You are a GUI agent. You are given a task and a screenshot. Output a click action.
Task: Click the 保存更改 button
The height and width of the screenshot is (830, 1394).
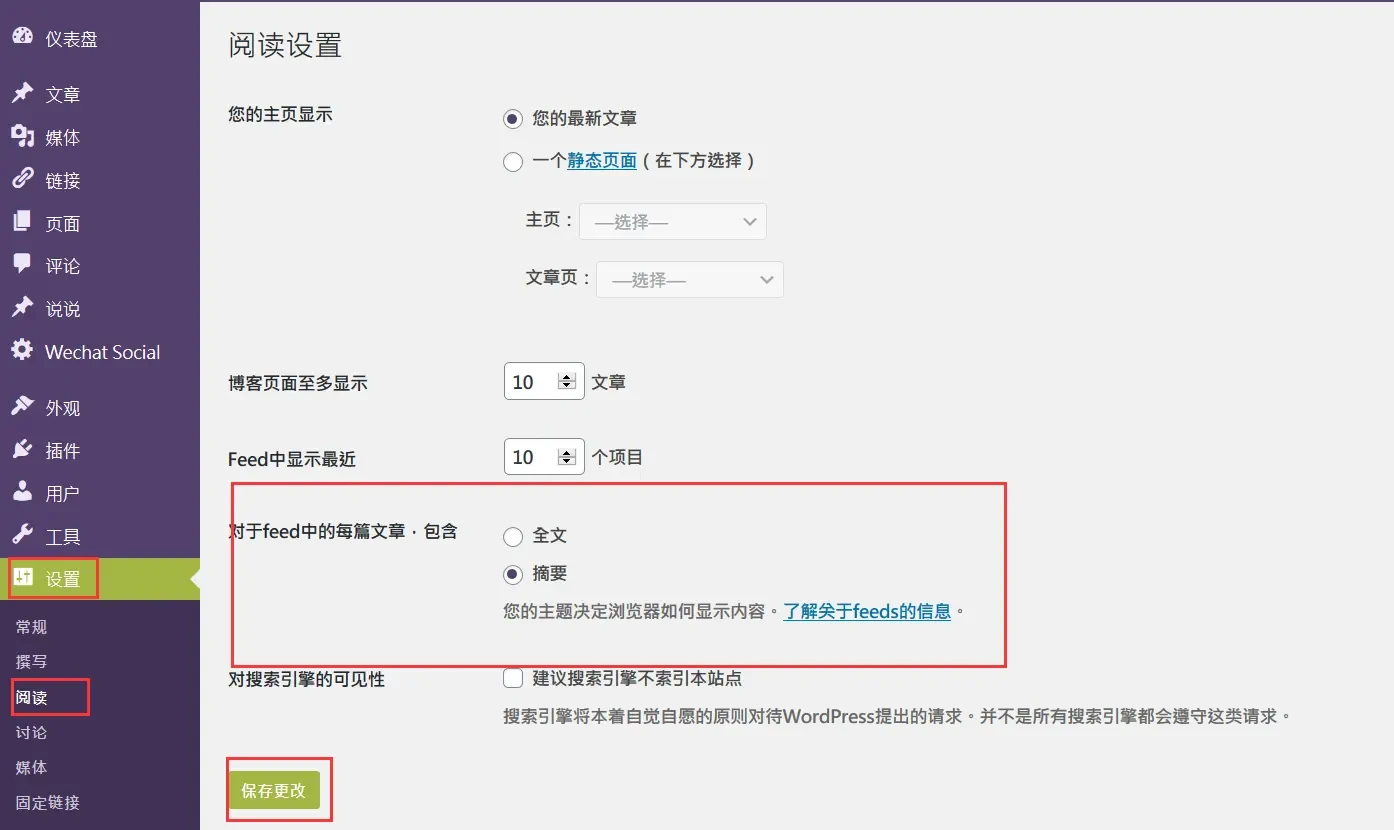pos(274,790)
